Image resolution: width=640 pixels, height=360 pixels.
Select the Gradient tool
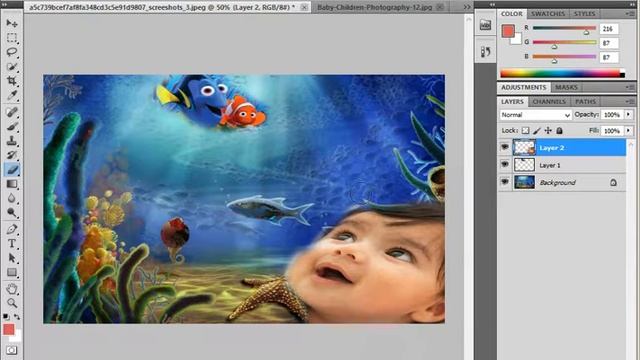(12, 184)
